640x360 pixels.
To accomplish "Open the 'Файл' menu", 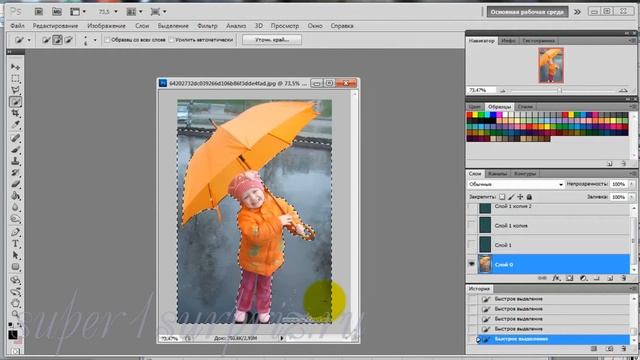I will click(x=18, y=26).
